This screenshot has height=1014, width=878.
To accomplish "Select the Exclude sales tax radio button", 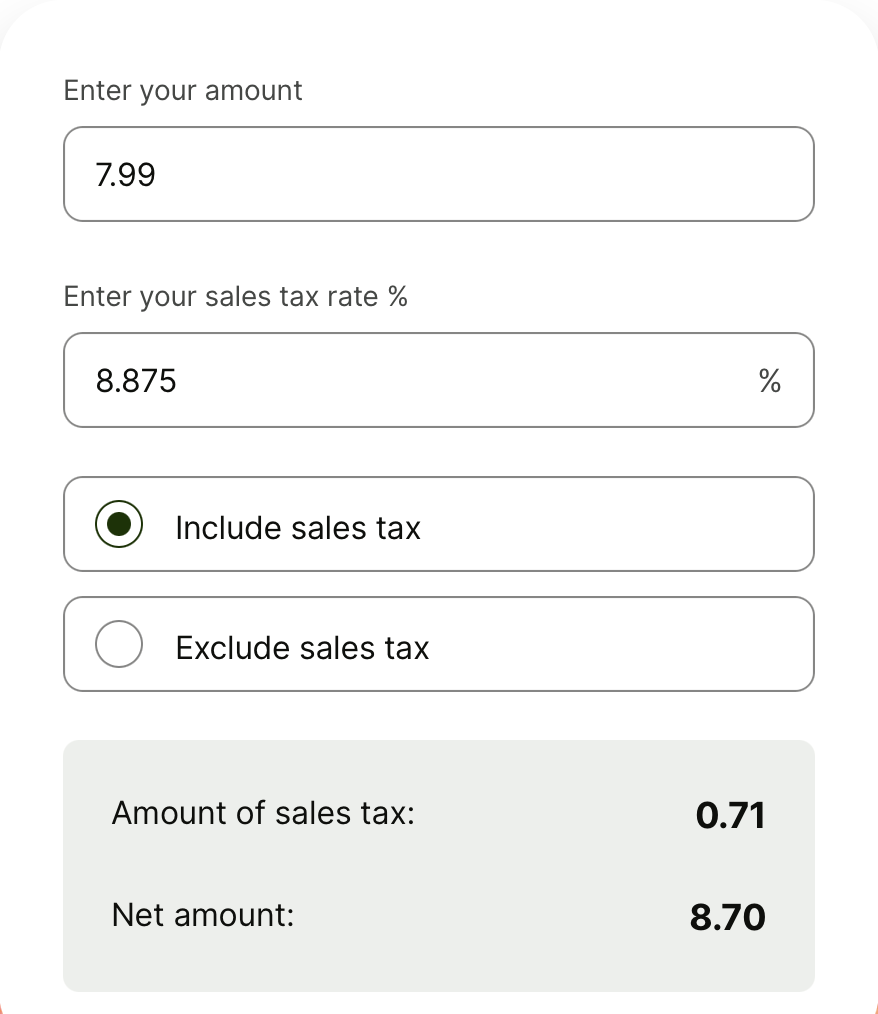I will pos(119,646).
